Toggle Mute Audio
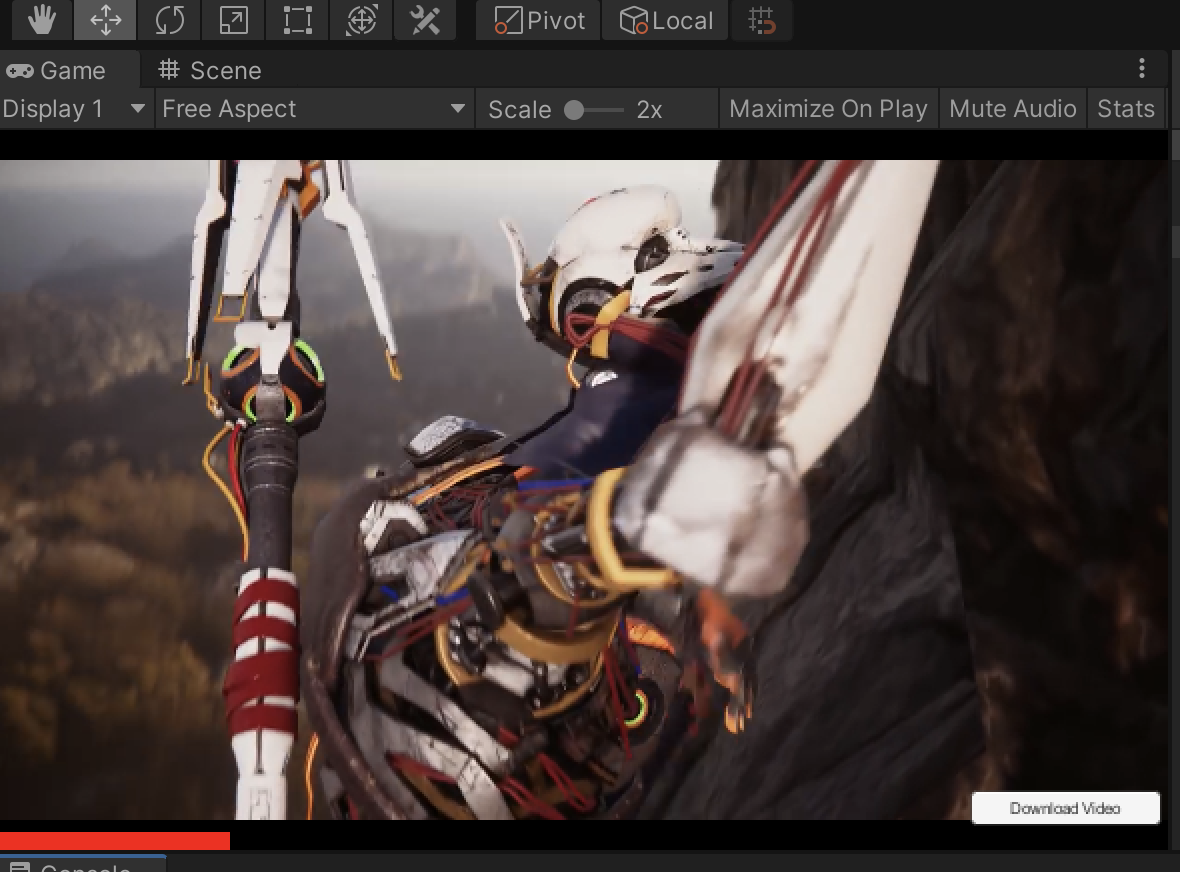Screen dimensions: 1180x872 pos(1013,109)
